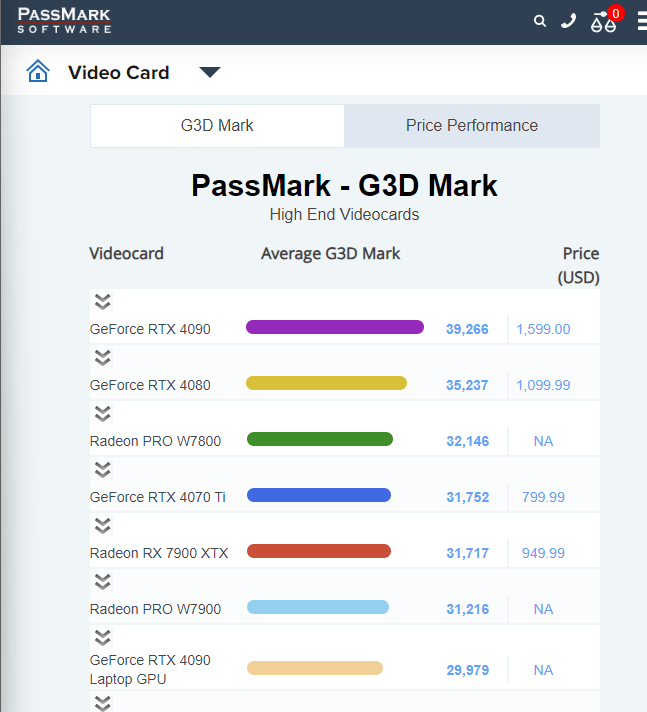
Task: Open the GeForce RTX 4090 link
Action: pos(150,329)
